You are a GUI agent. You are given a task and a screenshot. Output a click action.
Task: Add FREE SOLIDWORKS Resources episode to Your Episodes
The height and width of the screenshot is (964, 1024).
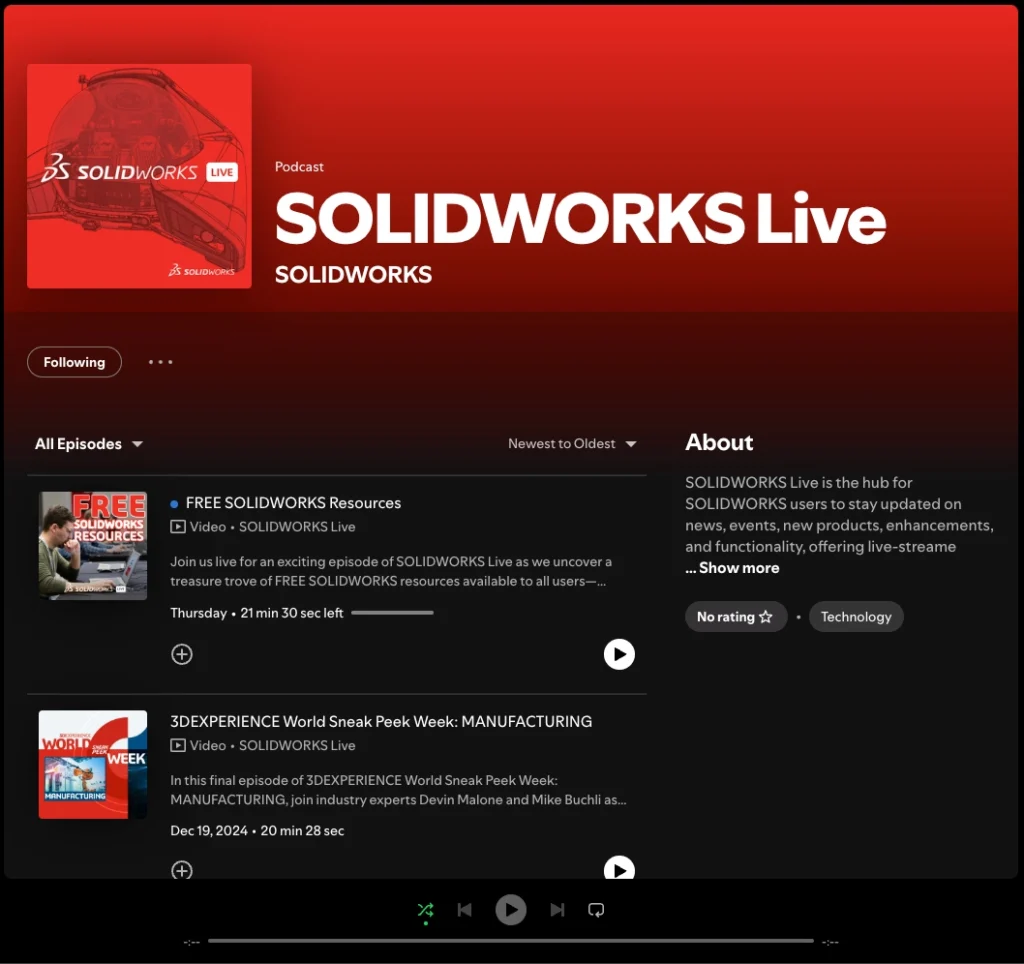coord(182,654)
